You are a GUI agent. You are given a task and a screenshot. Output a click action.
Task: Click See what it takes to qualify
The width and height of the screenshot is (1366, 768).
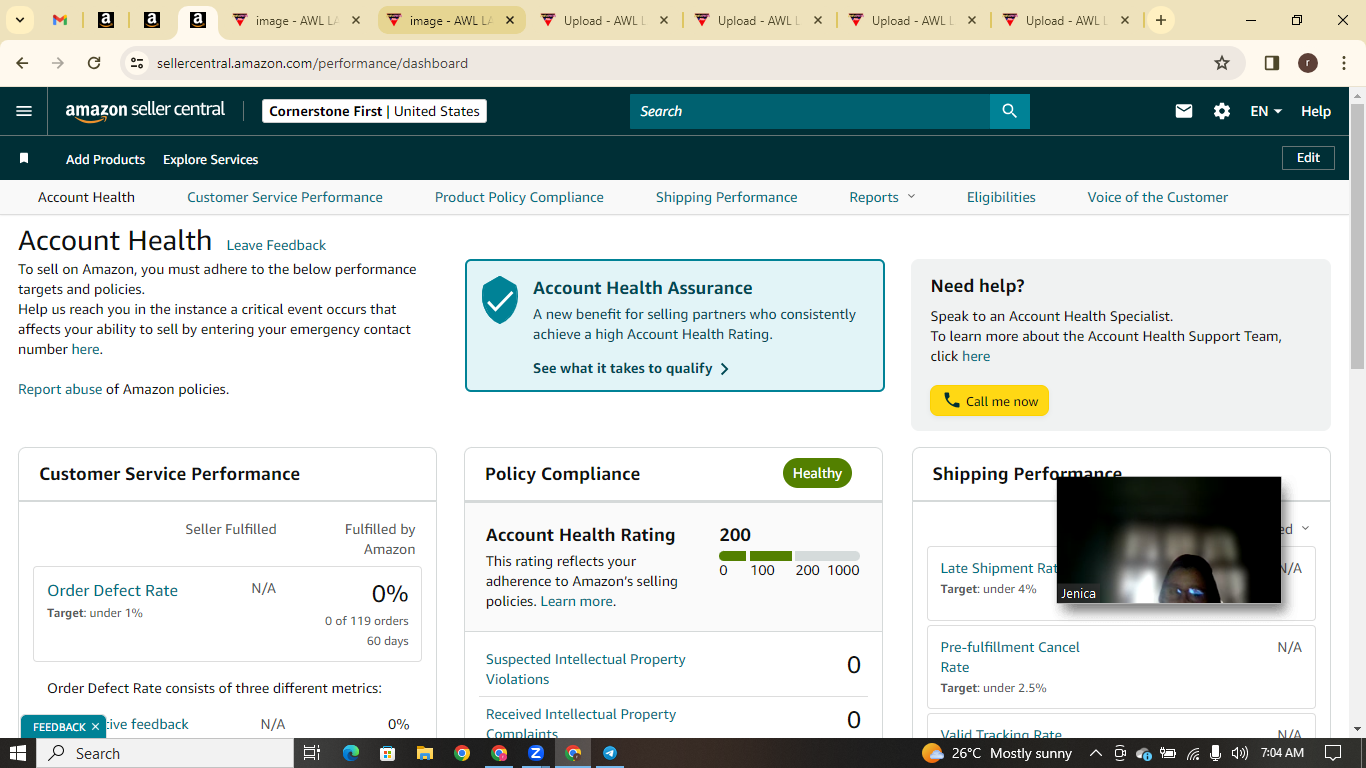(631, 368)
